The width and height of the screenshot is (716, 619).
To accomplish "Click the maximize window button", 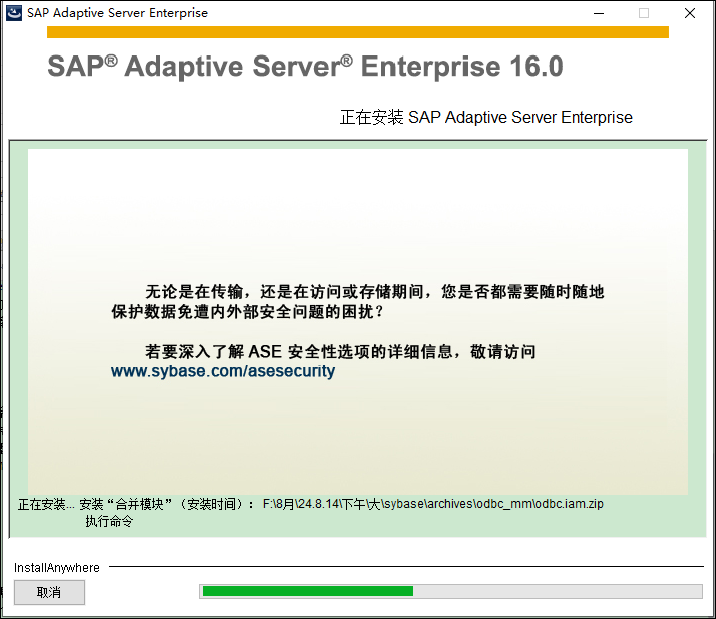I will tap(644, 13).
